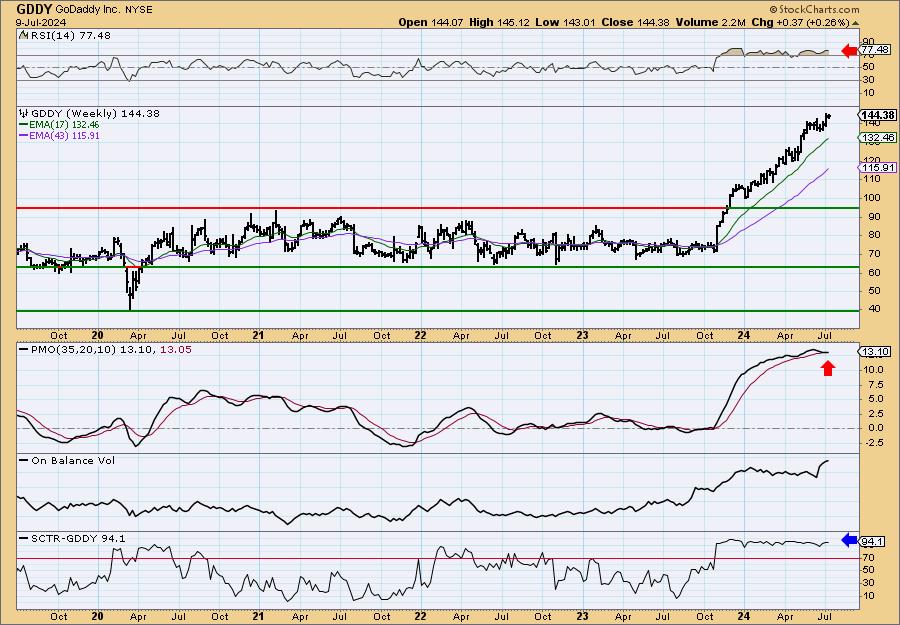The height and width of the screenshot is (625, 900).
Task: Click the 100 level on the price axis
Action: [x=870, y=197]
